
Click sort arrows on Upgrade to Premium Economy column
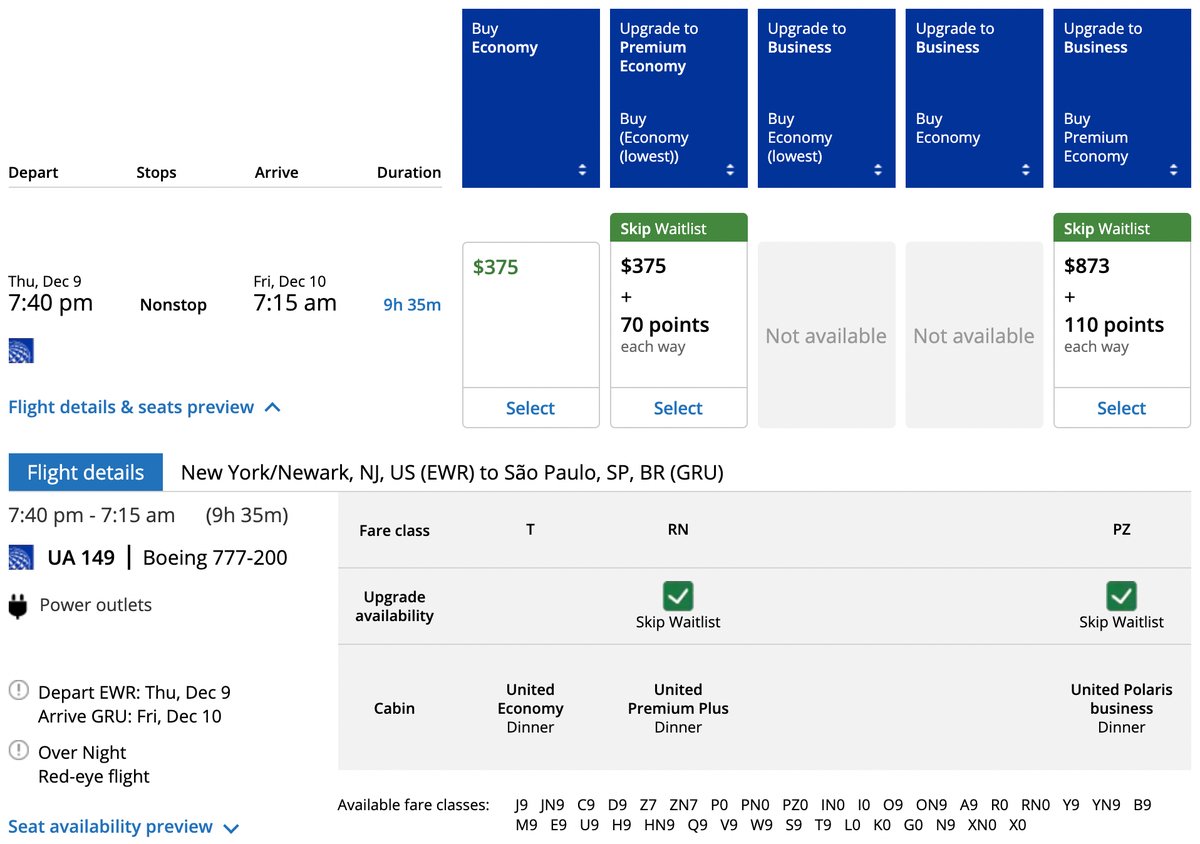click(730, 170)
